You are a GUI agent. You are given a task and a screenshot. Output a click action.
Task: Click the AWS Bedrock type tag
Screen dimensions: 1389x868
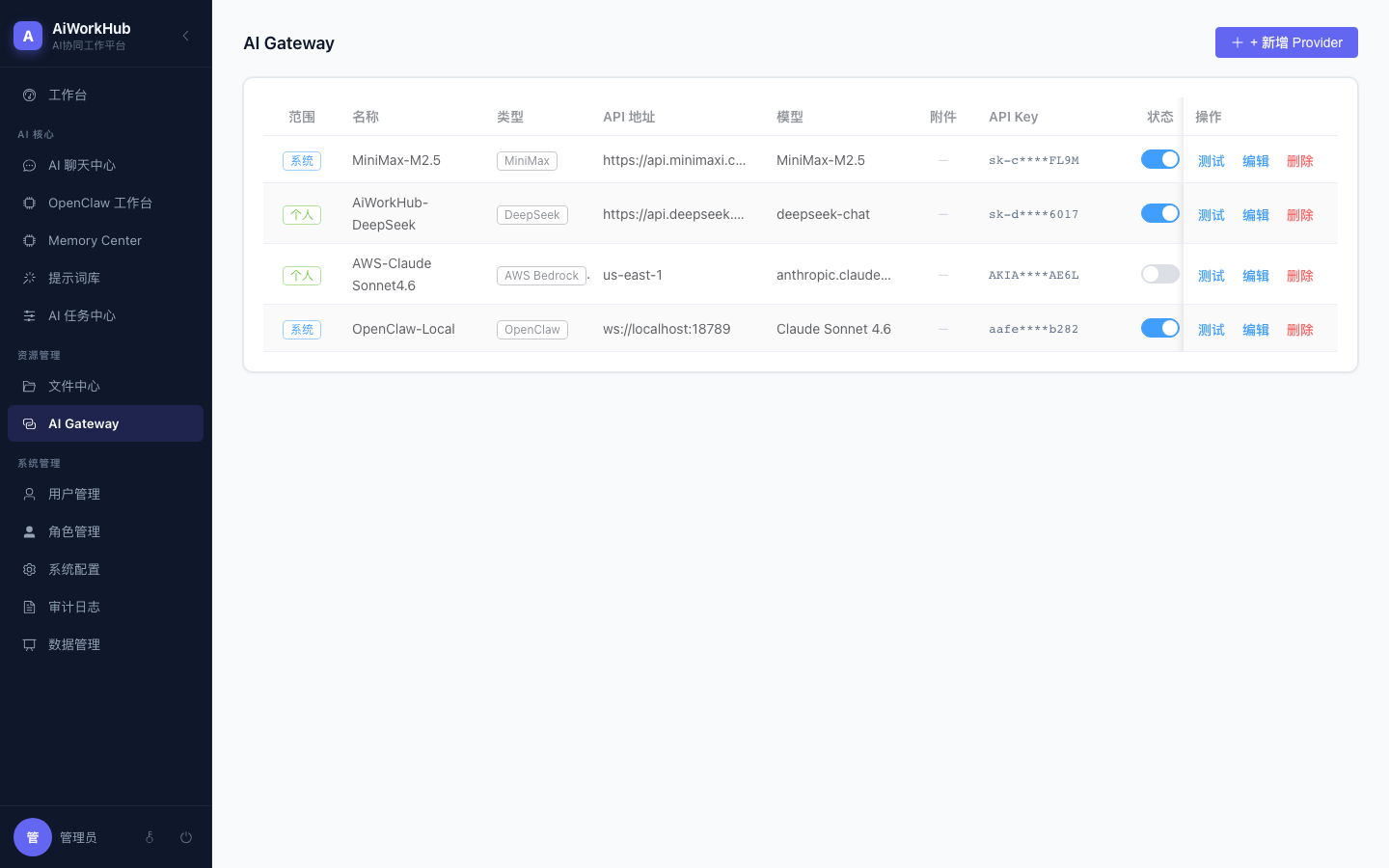[x=541, y=276]
